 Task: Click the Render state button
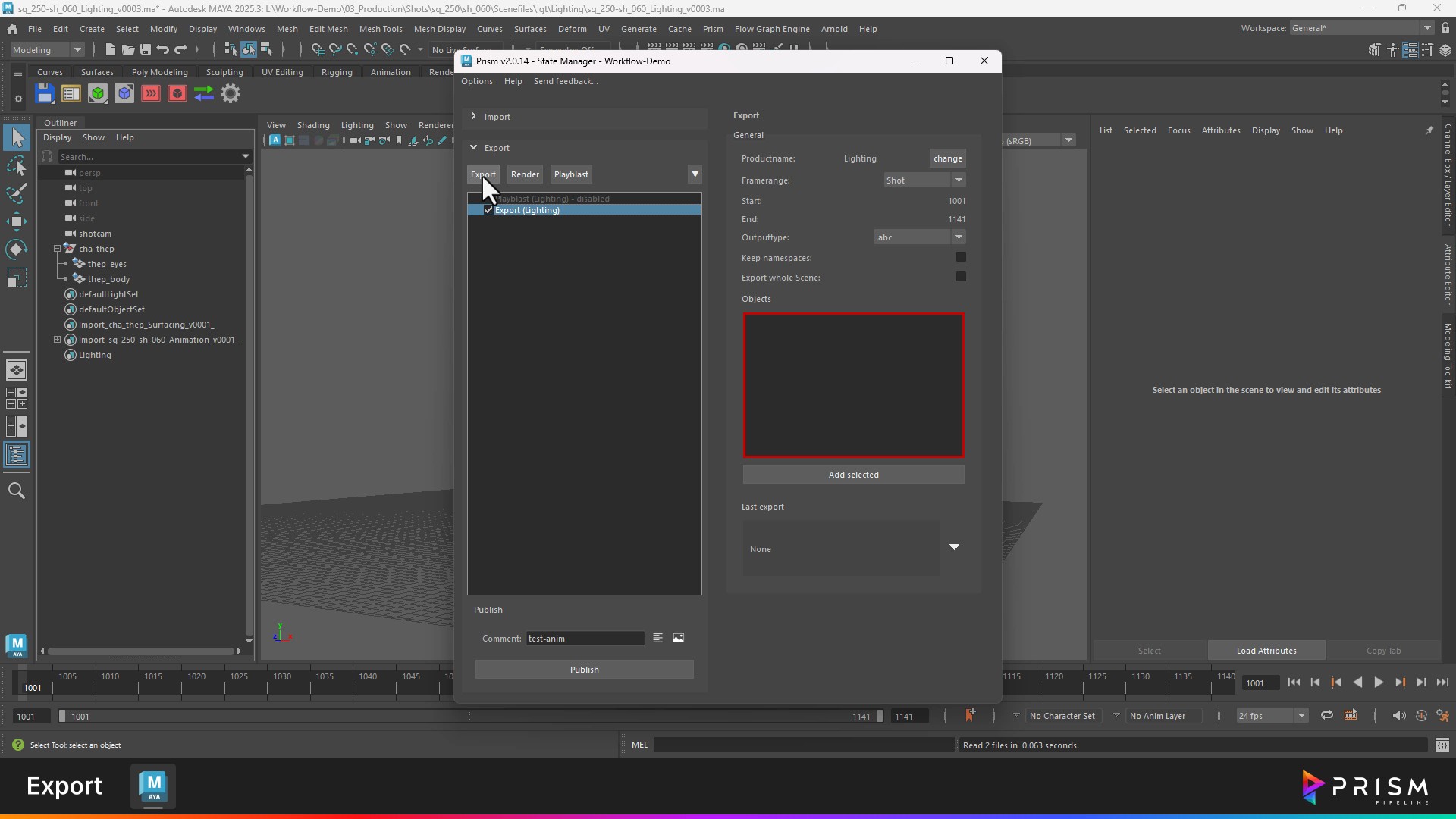pos(525,174)
